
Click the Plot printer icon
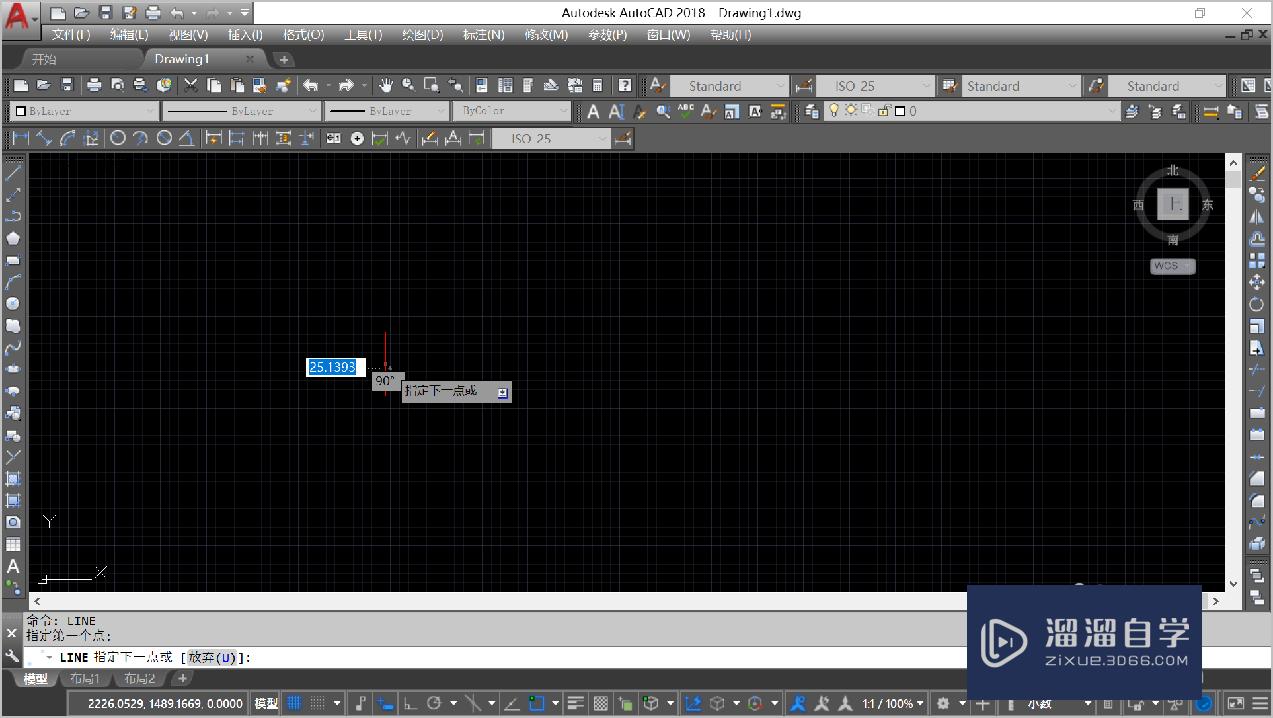click(x=93, y=86)
